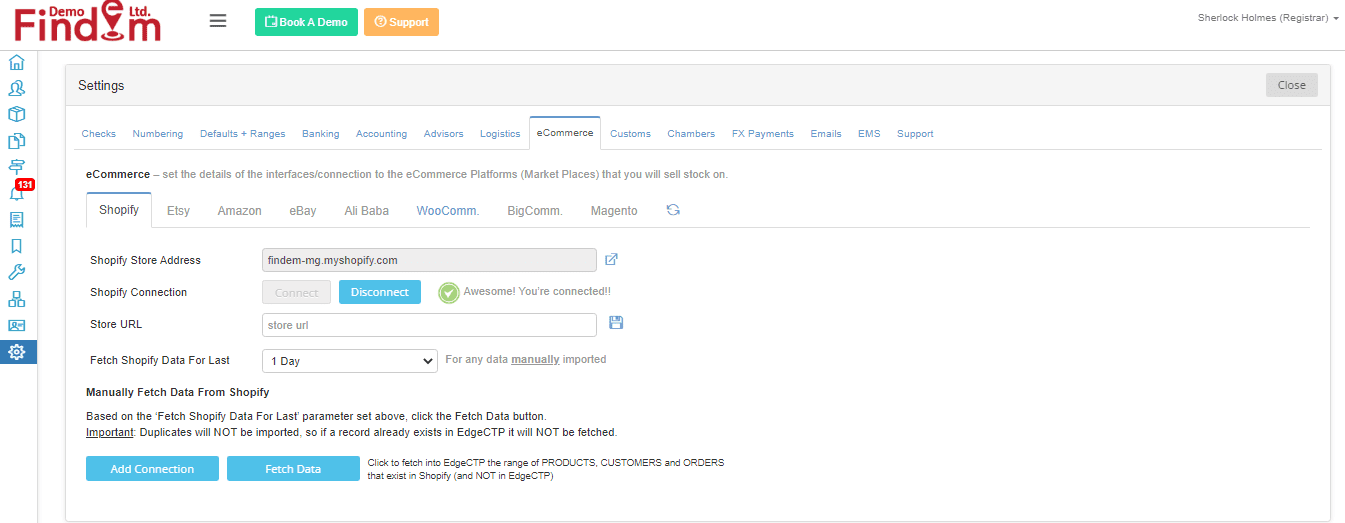1345x523 pixels.
Task: Open the Support settings tab
Action: 915,134
